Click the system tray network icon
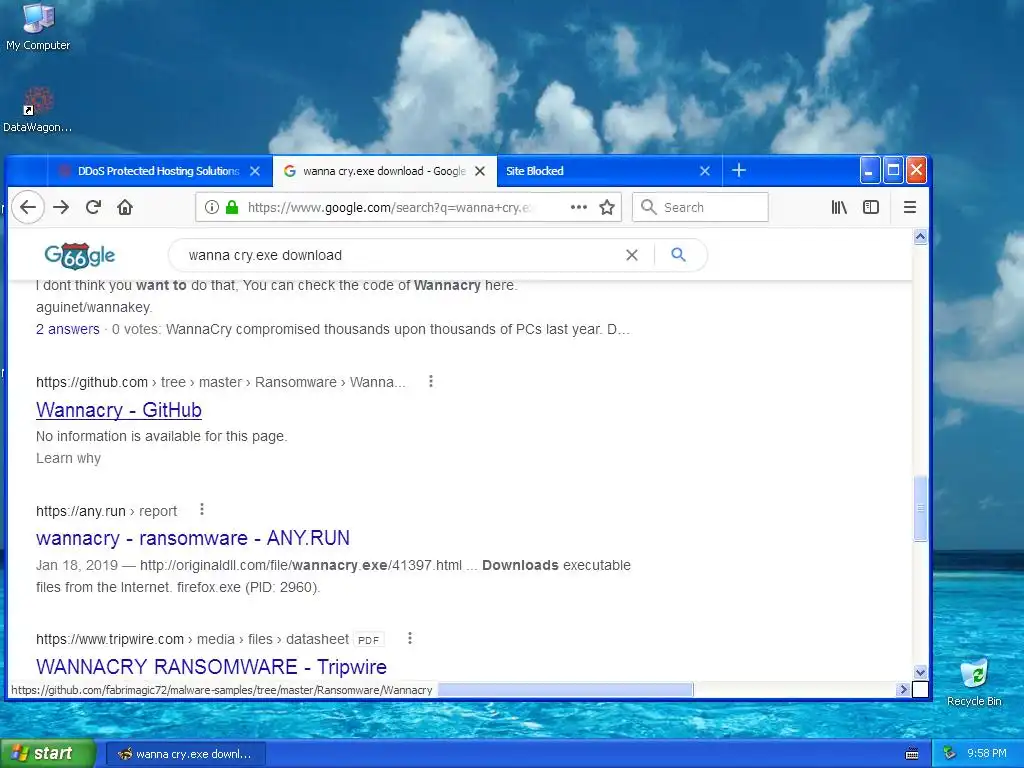Viewport: 1024px width, 768px height. click(950, 754)
